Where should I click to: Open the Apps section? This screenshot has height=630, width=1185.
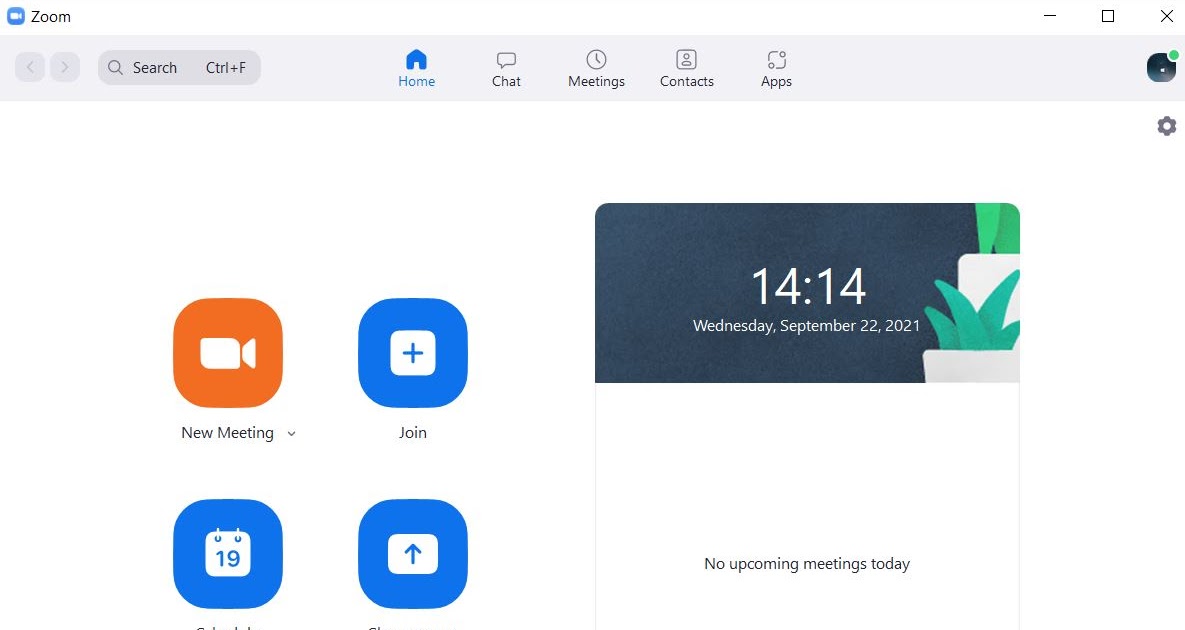point(776,67)
